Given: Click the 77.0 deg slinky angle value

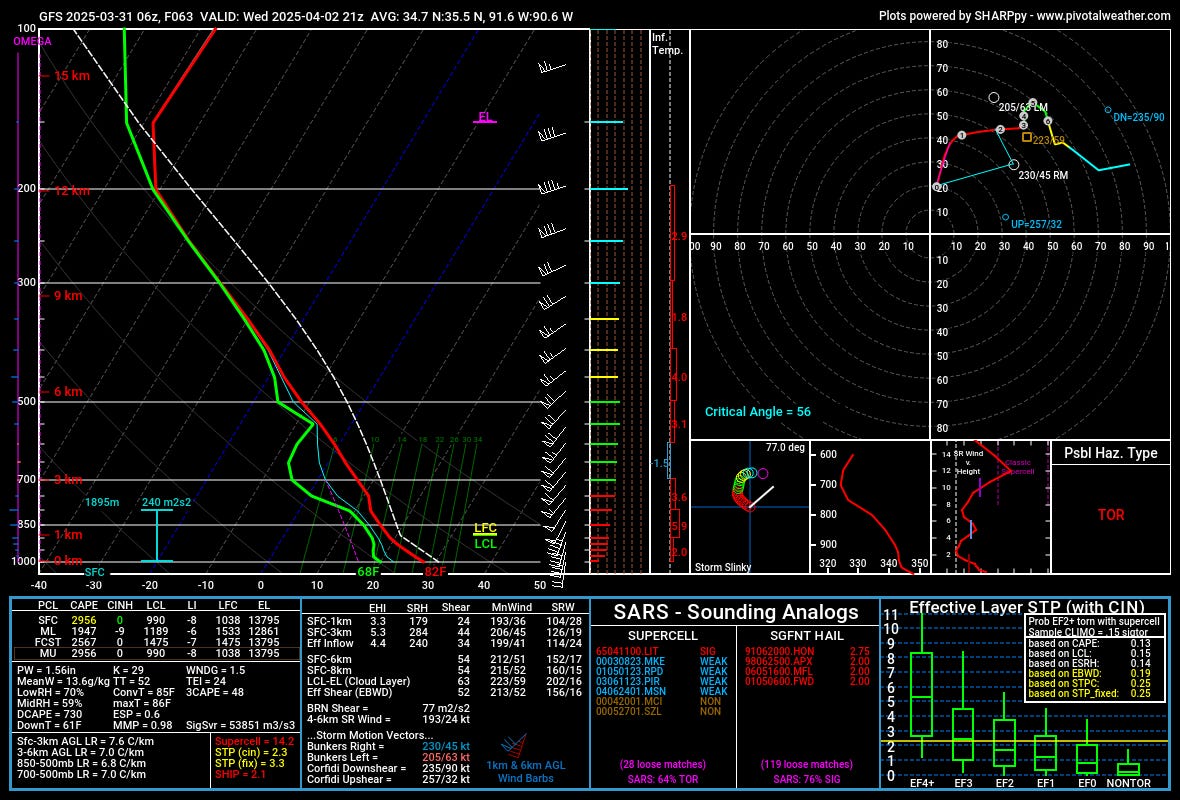Looking at the screenshot, I should (x=785, y=447).
